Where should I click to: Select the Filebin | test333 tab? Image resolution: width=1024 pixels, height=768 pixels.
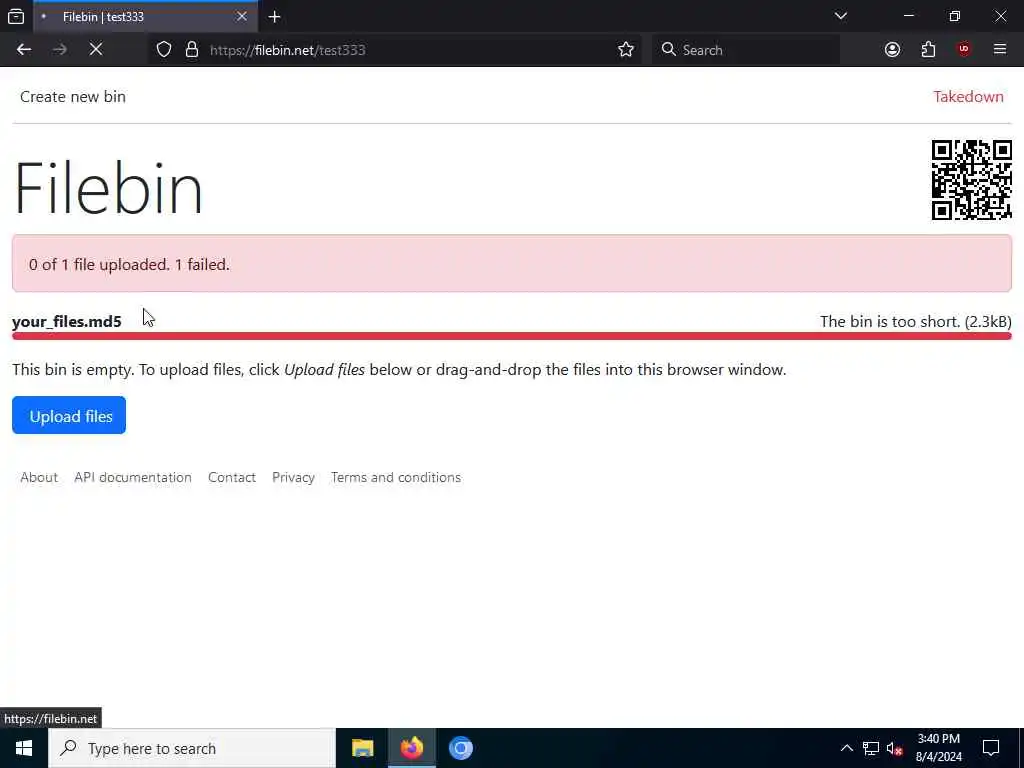(x=145, y=16)
